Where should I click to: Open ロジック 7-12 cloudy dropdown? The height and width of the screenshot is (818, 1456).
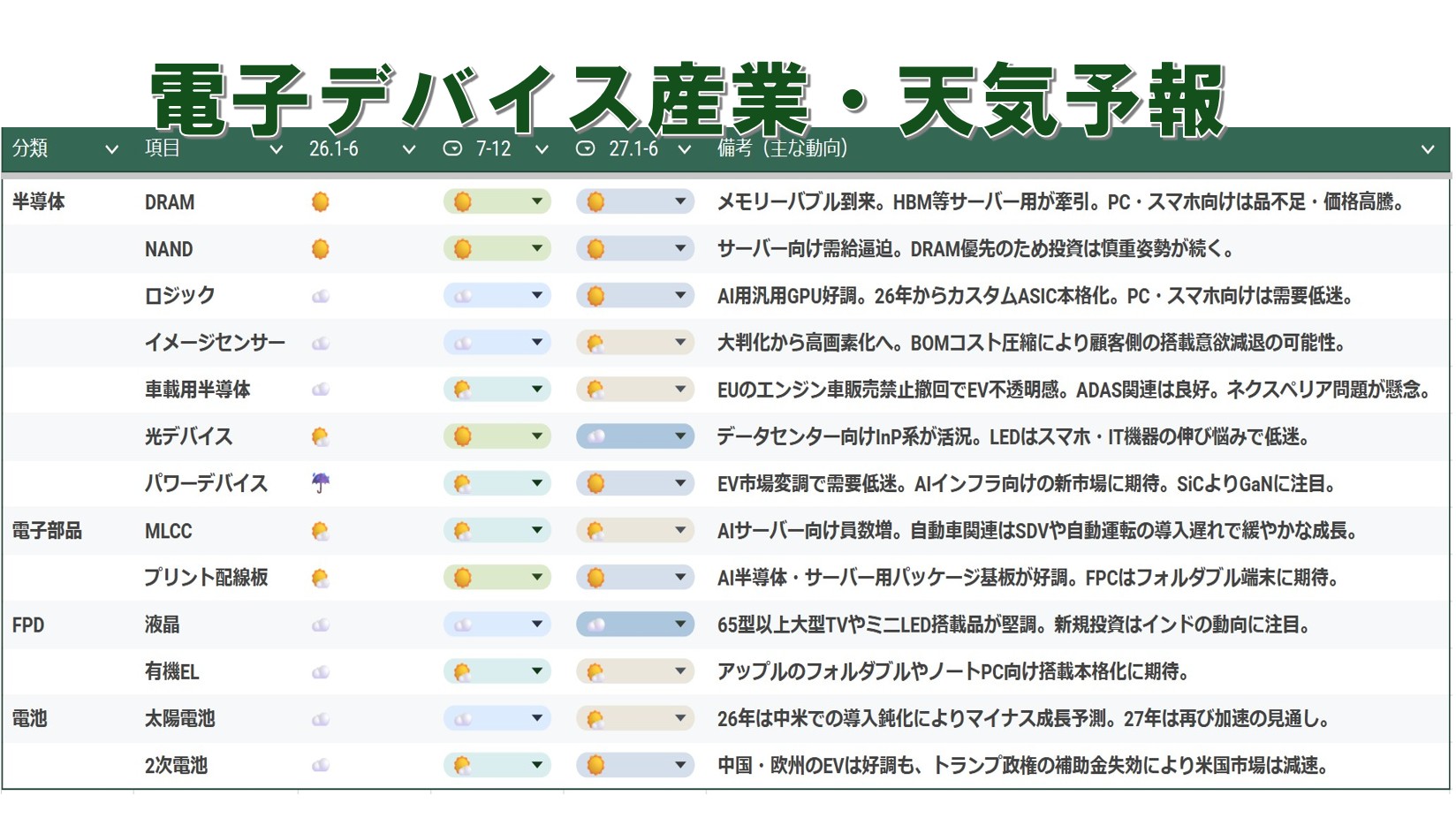(x=497, y=296)
